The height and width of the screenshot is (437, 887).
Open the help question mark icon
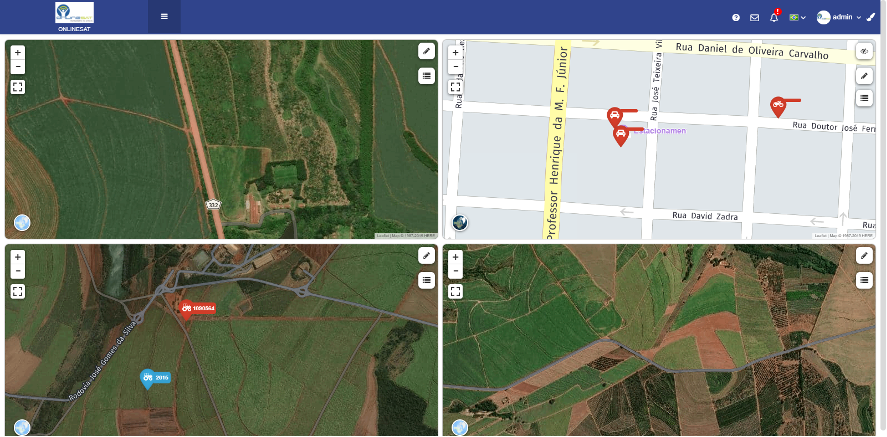coord(735,18)
